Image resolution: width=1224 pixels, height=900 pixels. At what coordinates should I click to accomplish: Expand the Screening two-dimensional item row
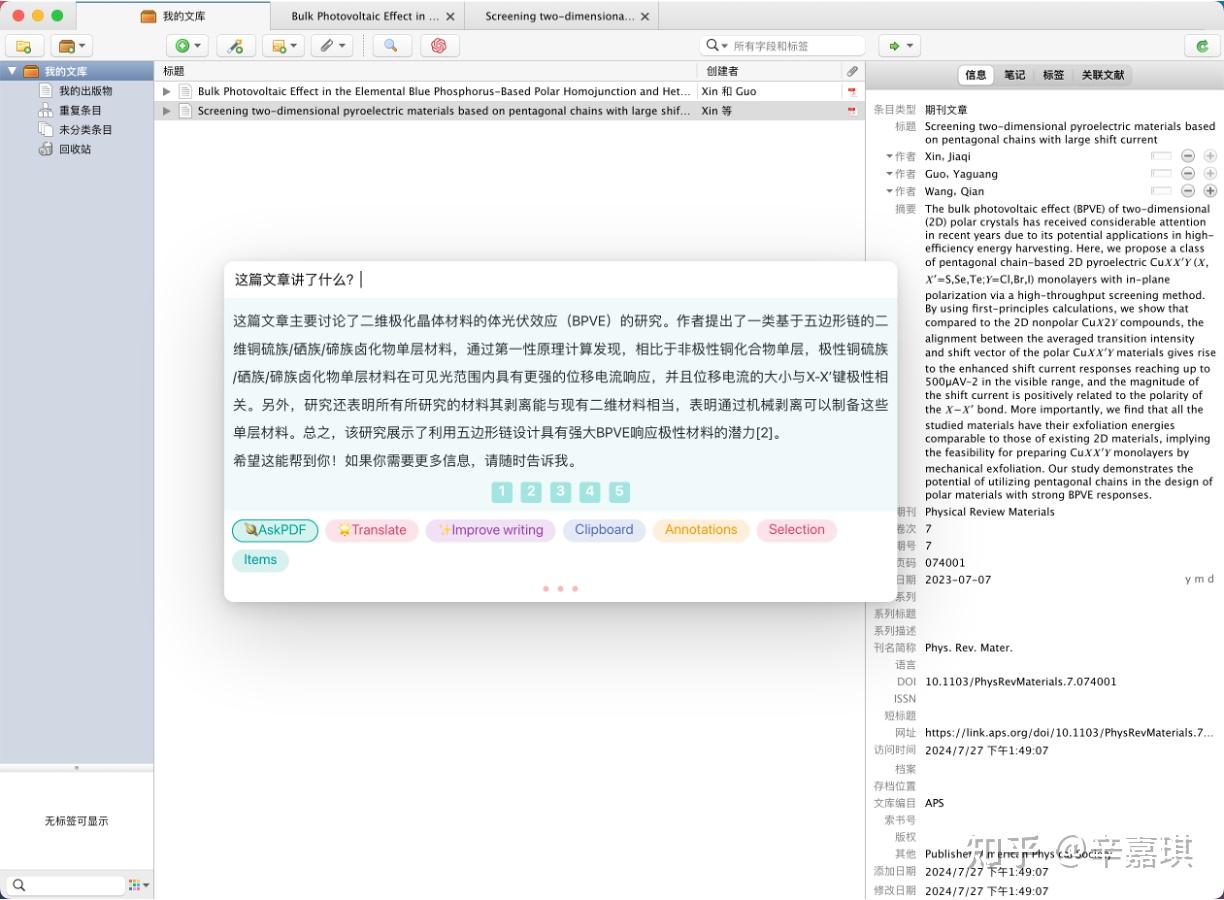click(167, 111)
